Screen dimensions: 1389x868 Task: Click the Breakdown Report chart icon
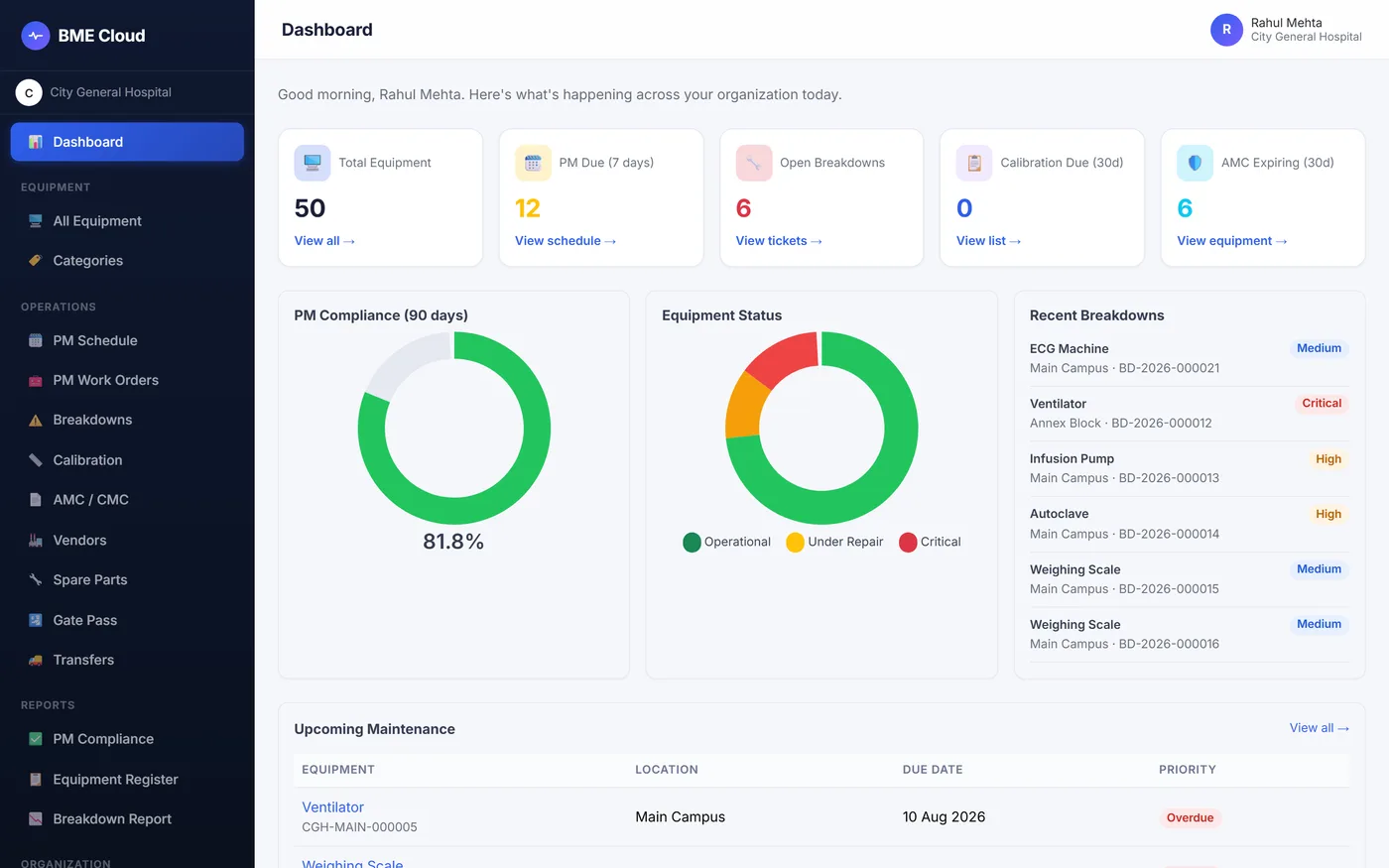(36, 819)
